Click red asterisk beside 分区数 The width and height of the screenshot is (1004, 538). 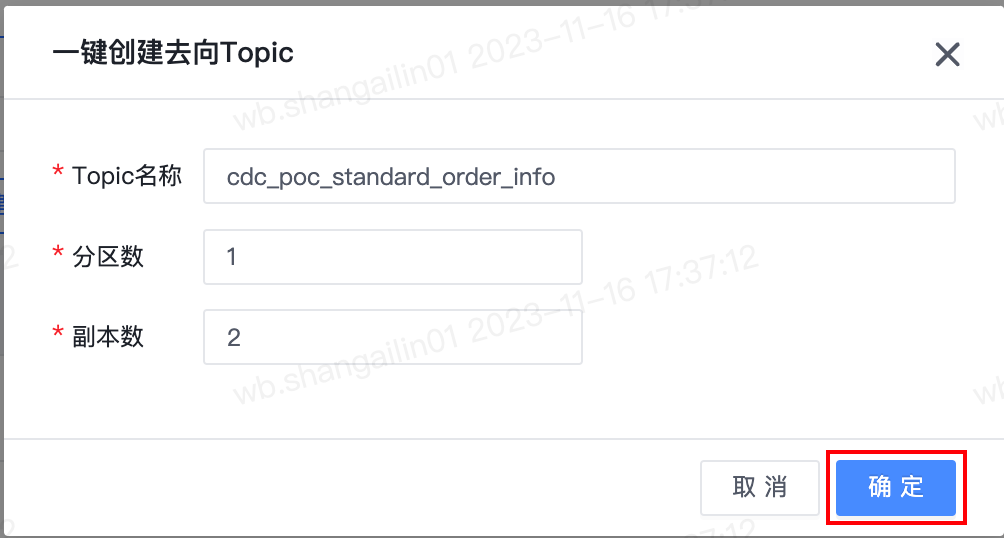[x=58, y=252]
